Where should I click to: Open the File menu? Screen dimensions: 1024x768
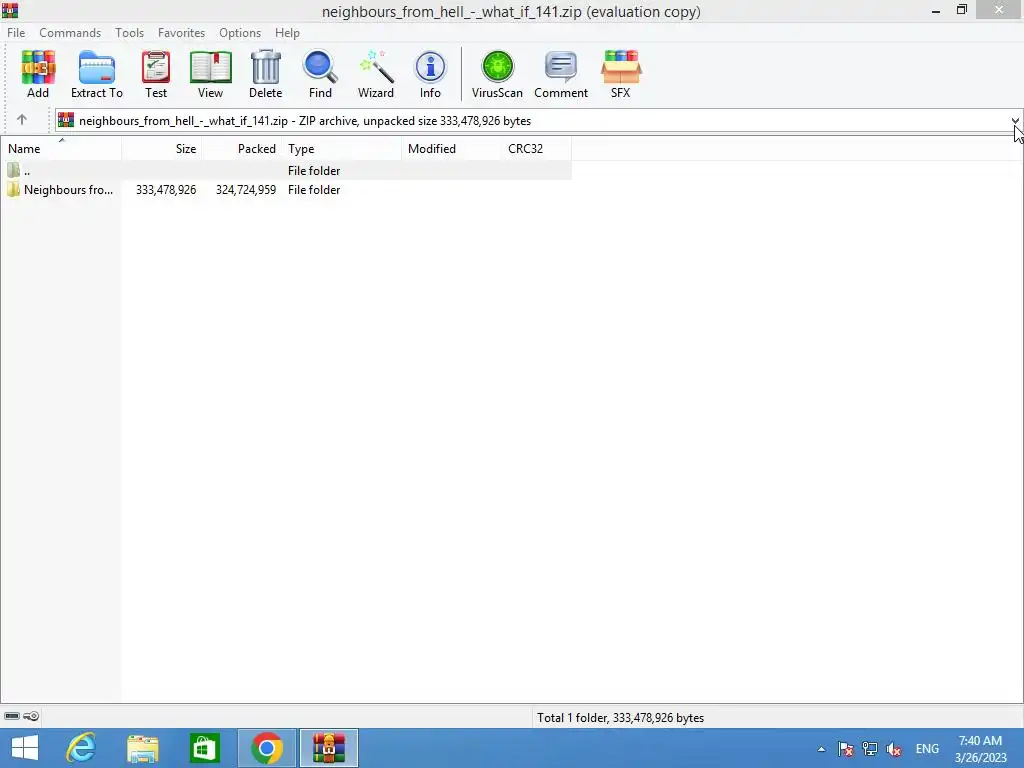(x=16, y=33)
